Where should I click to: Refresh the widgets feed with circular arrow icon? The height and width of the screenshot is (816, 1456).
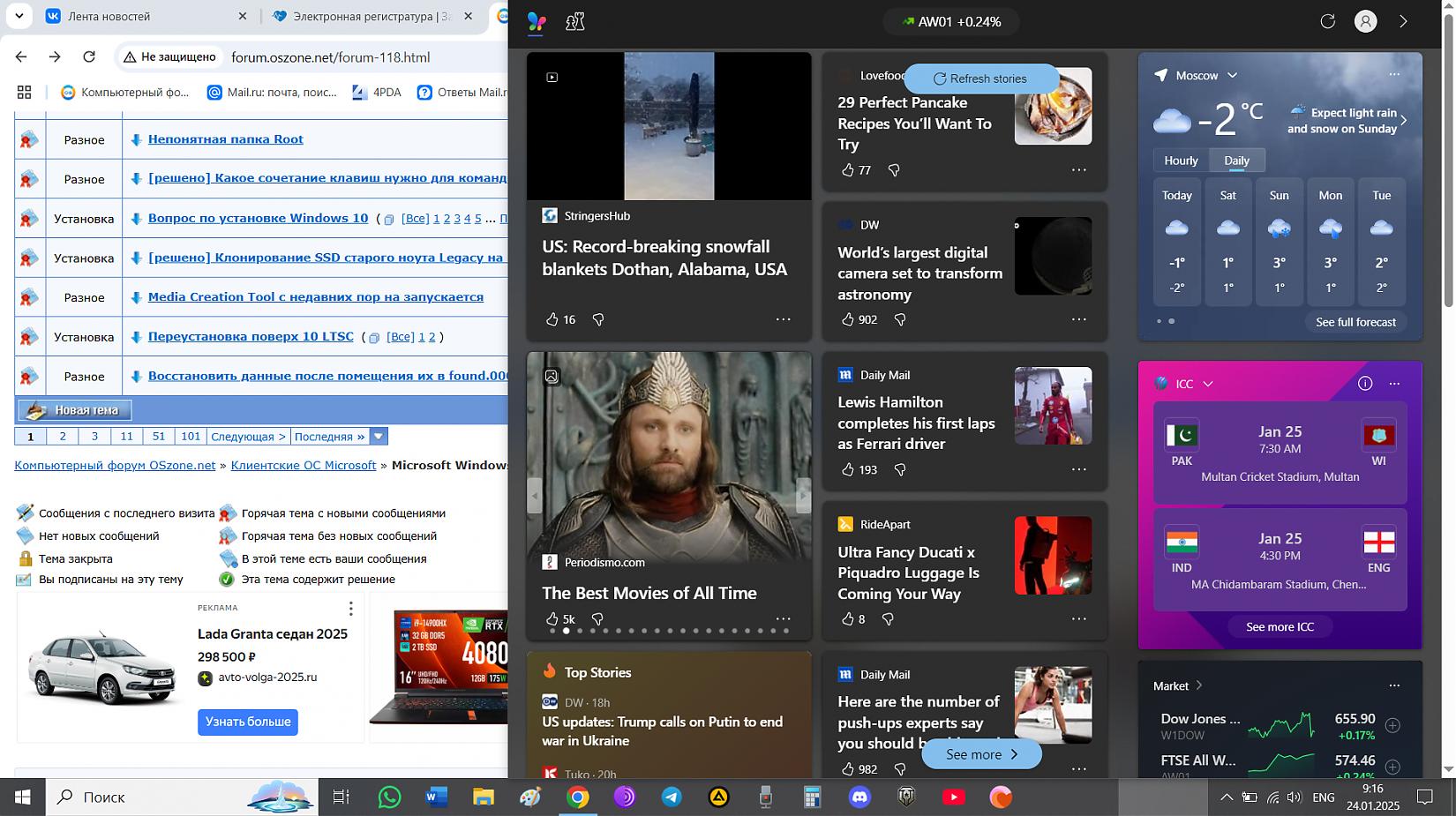pos(1327,21)
